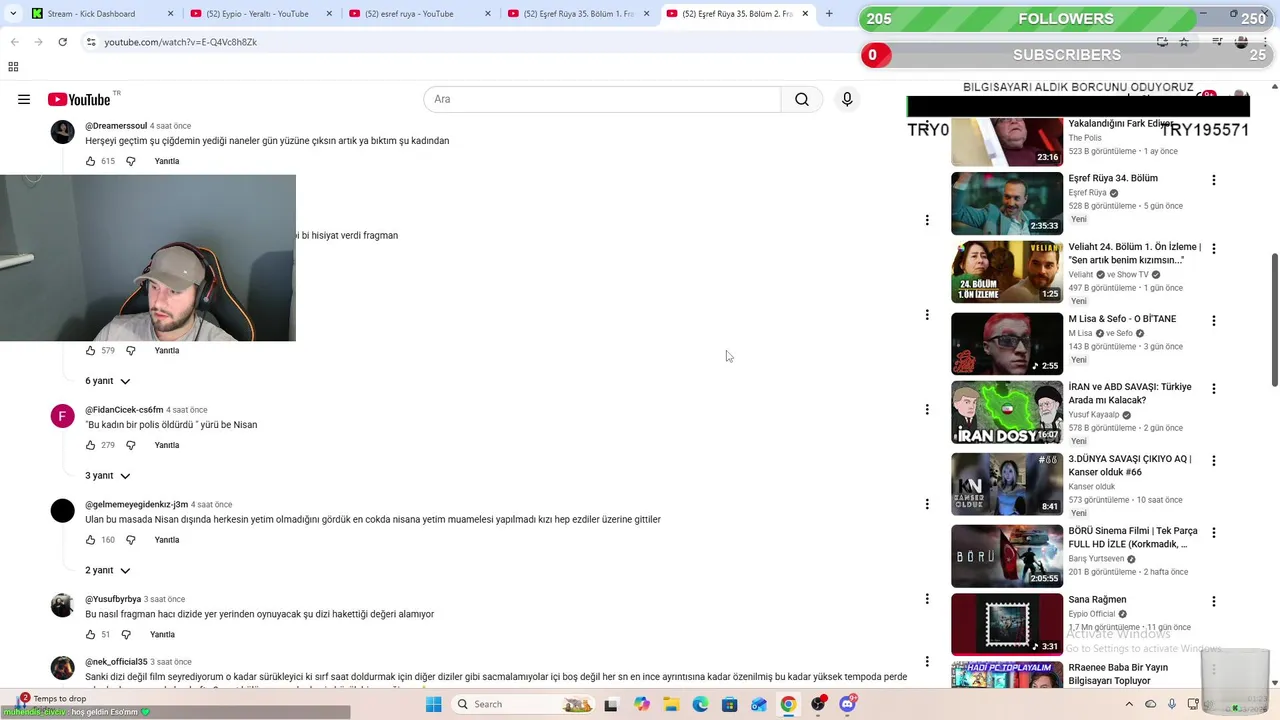
Task: Like the @Dreamerssoul comment
Action: pos(90,161)
